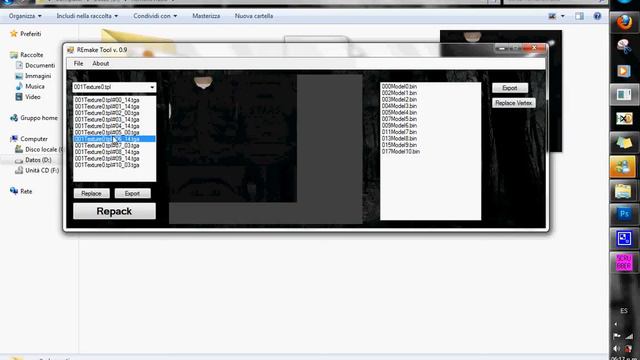This screenshot has width=640, height=360.
Task: Select 001Texture0.tpl#05_00.tga in list
Action: (107, 132)
